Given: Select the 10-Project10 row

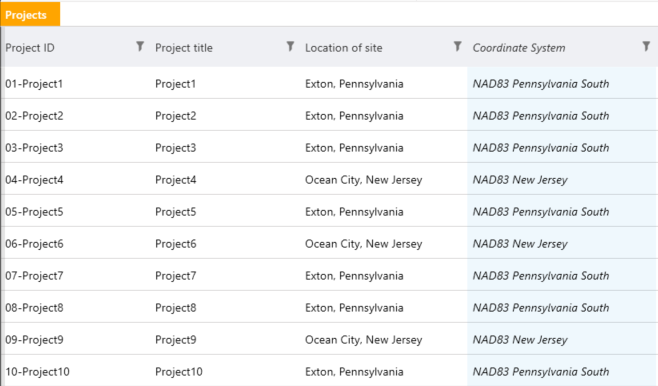Looking at the screenshot, I should [329, 372].
